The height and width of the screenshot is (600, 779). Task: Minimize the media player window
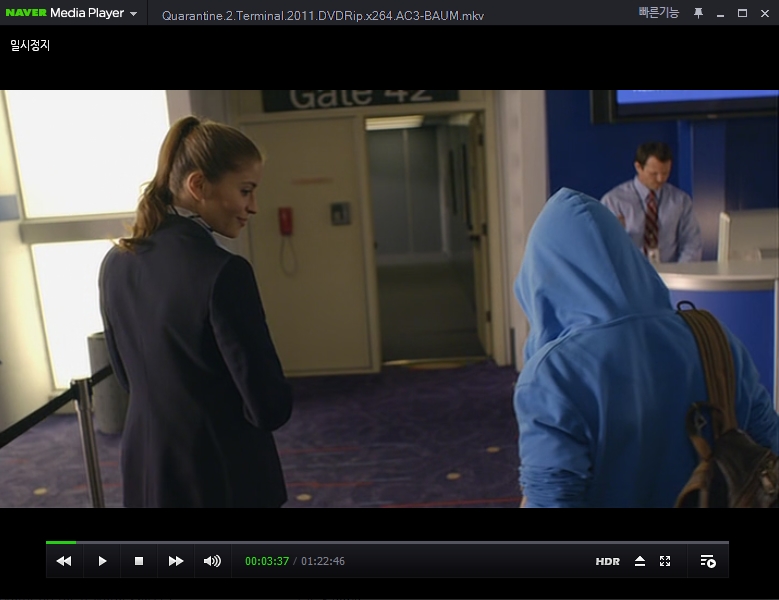coord(721,13)
